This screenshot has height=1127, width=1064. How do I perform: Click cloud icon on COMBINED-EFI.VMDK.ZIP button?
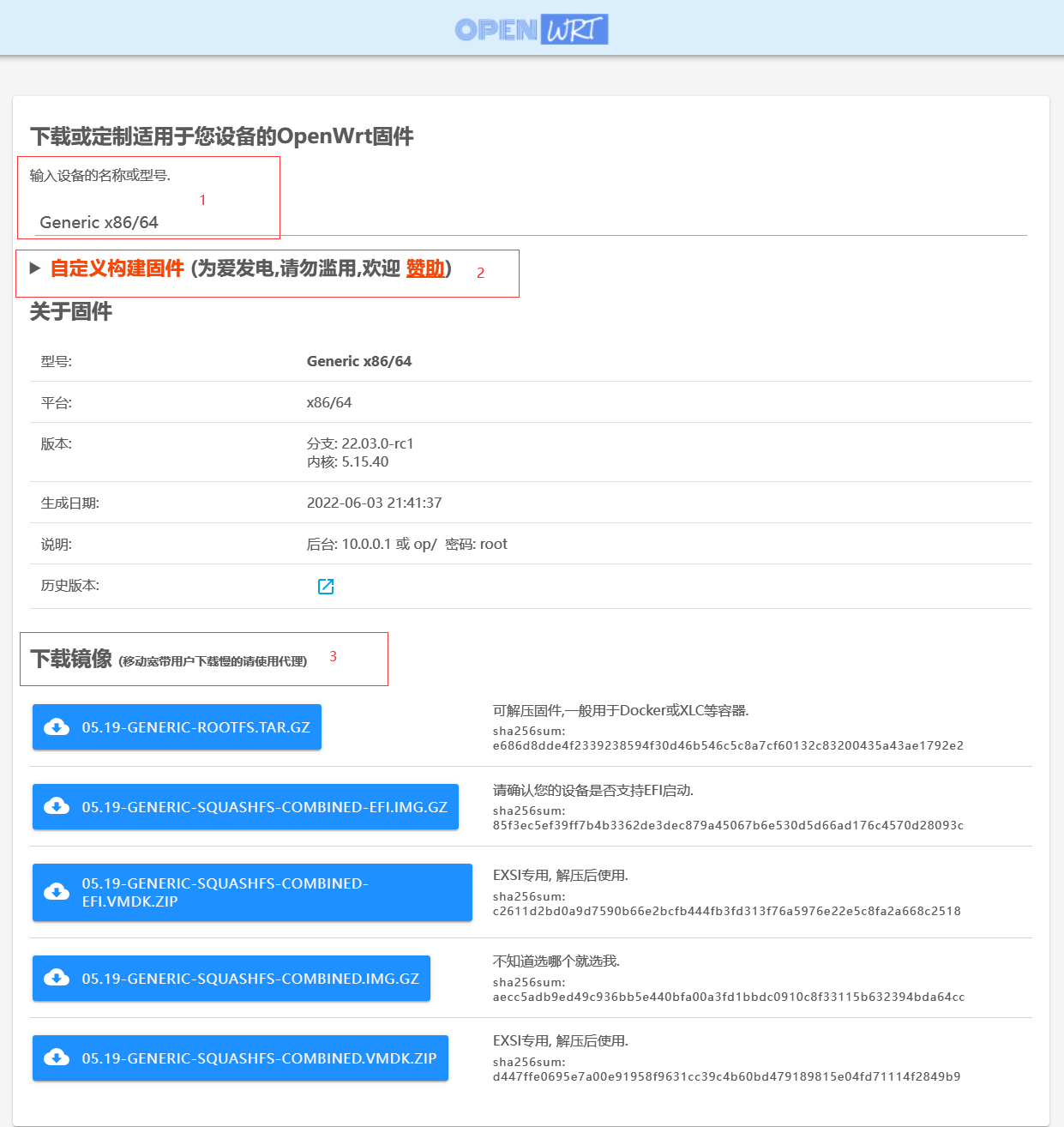click(57, 892)
